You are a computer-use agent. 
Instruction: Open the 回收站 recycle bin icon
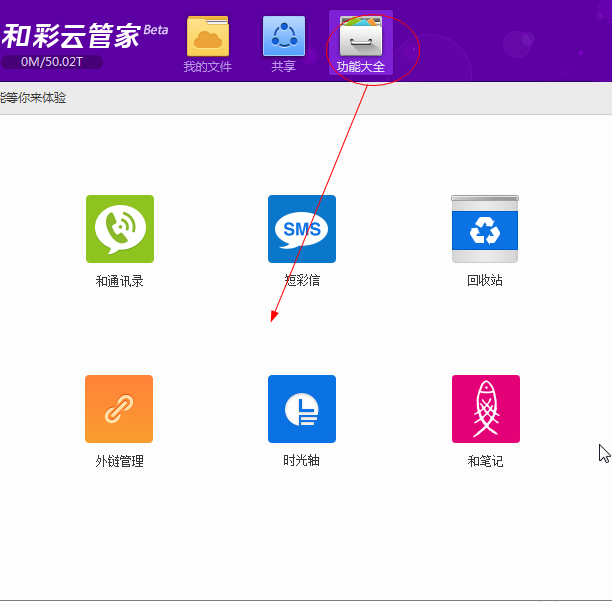click(x=485, y=229)
